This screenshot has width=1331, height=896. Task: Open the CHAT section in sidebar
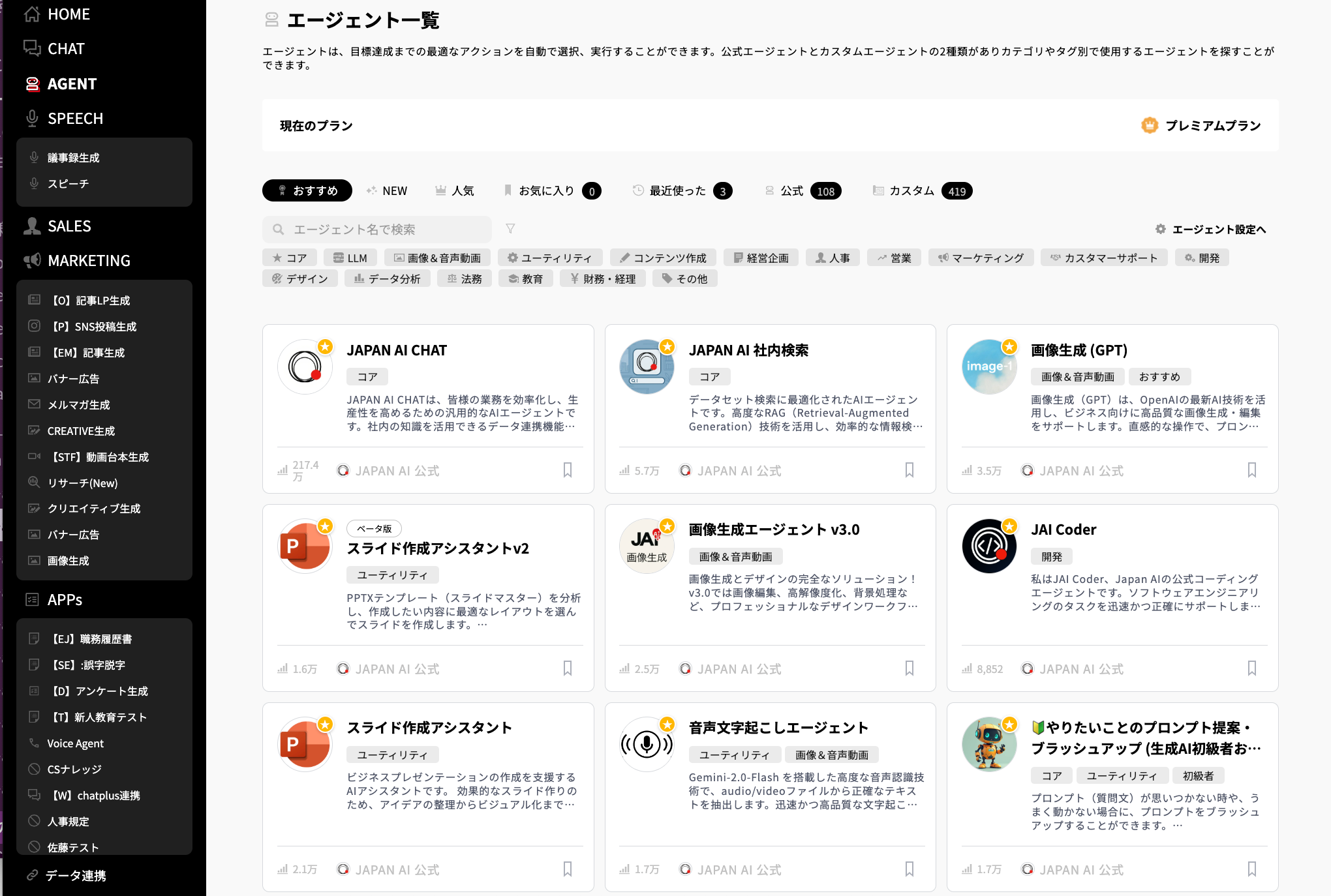coord(65,49)
